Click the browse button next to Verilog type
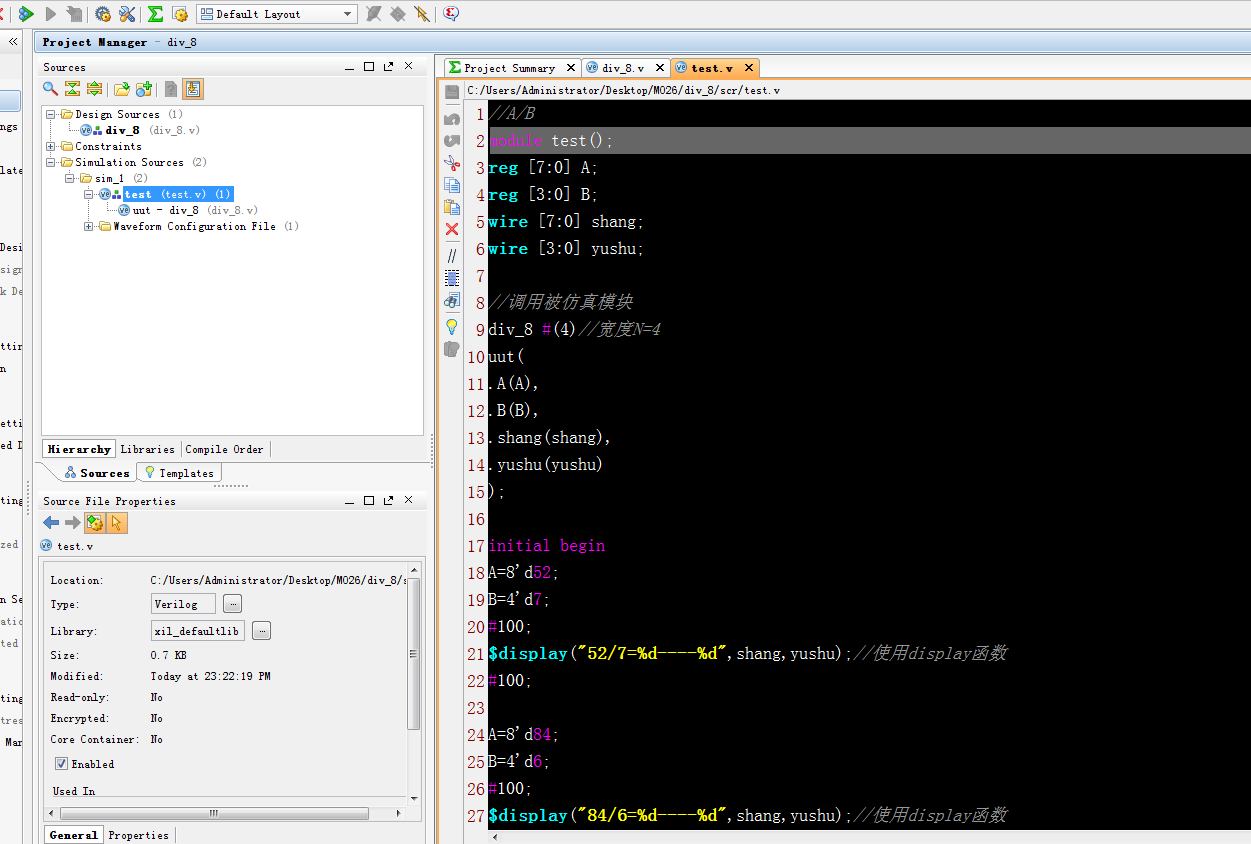The width and height of the screenshot is (1251, 844). click(232, 604)
